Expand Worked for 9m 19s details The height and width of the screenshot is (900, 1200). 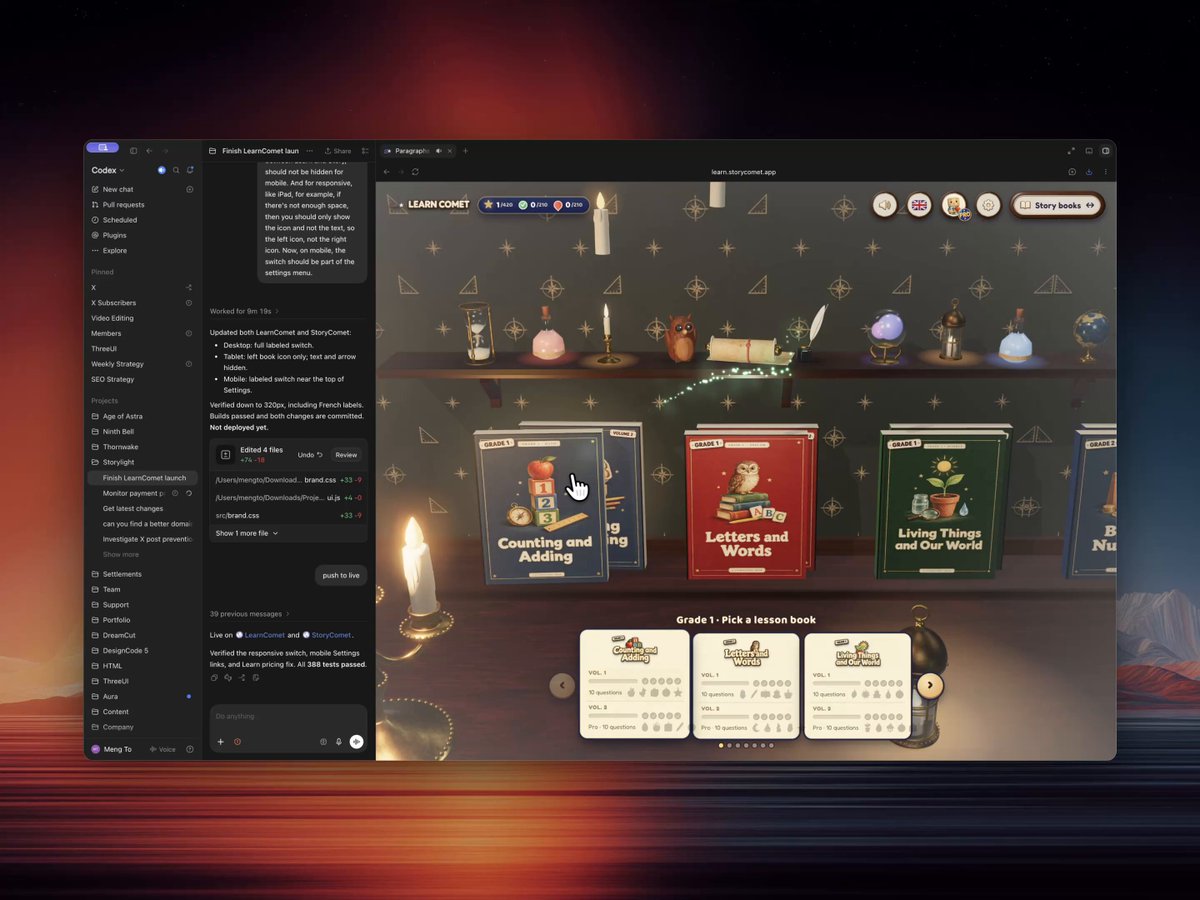(x=244, y=311)
